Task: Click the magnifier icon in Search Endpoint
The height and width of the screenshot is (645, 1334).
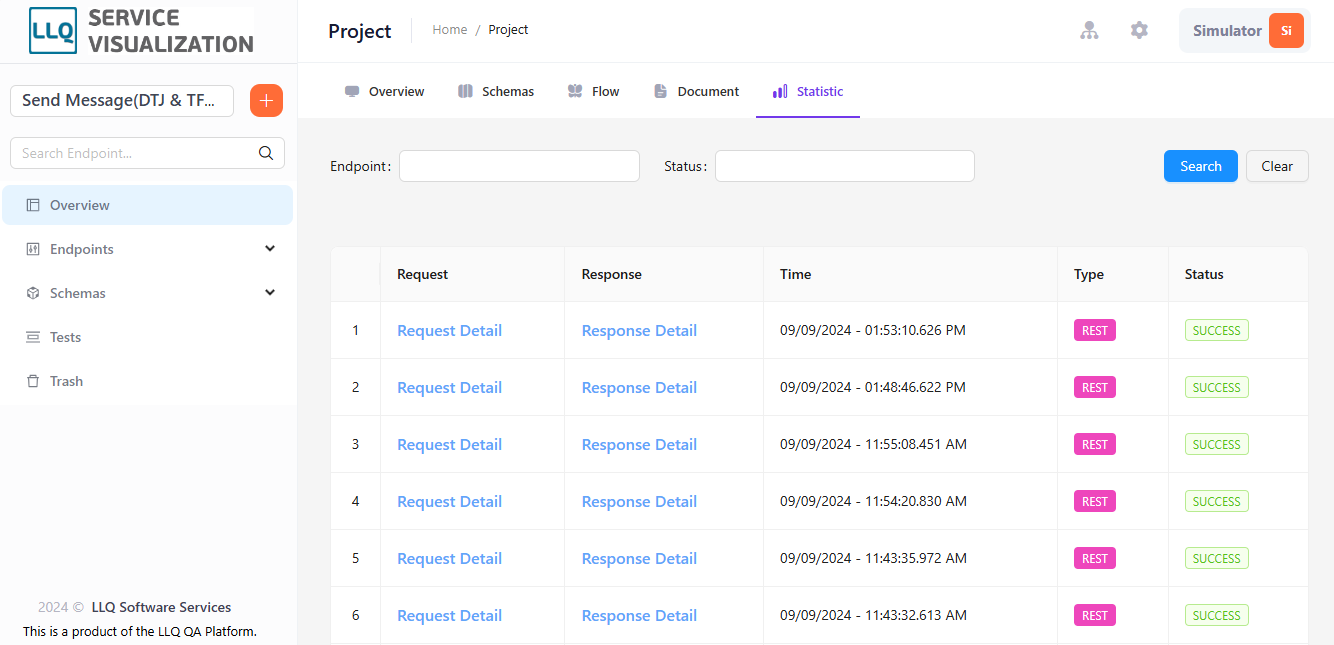Action: 266,153
